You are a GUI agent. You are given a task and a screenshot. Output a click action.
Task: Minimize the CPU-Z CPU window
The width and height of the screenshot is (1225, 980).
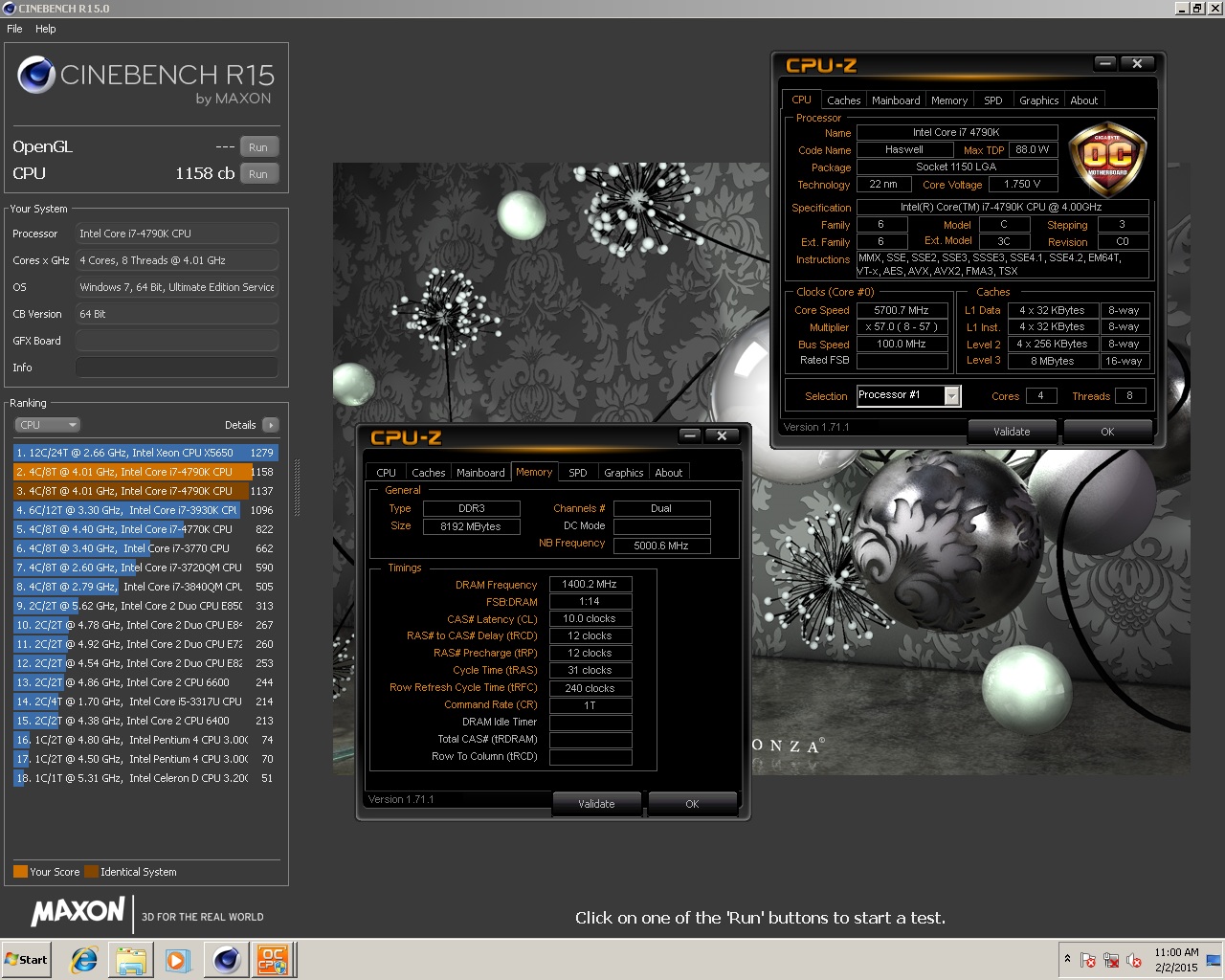click(x=1105, y=64)
